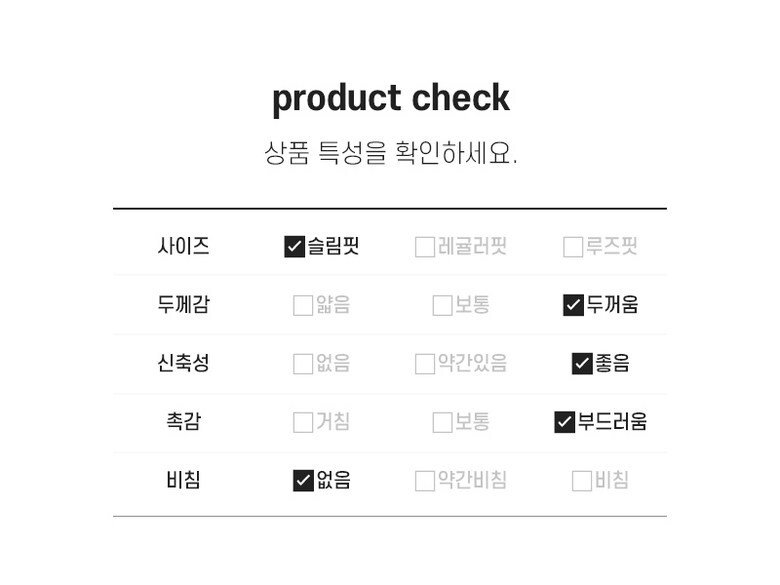
Task: Check the 레귤러핏 checkbox
Action: [x=425, y=247]
